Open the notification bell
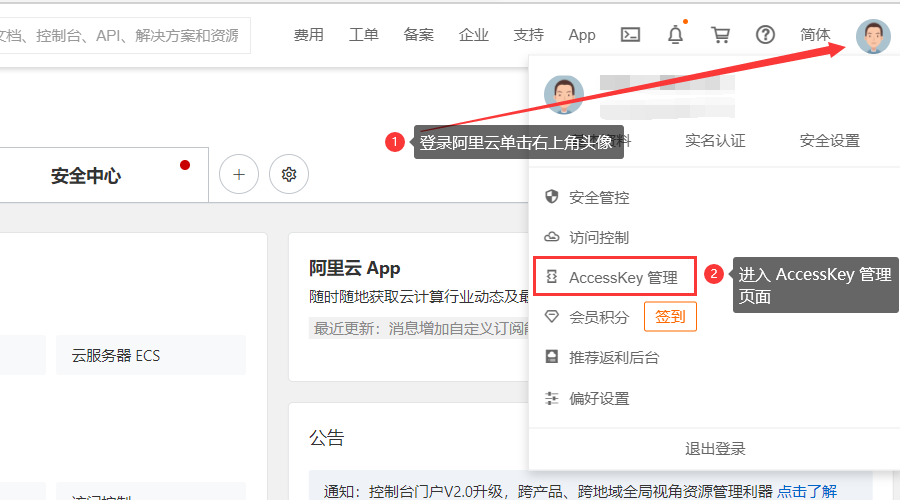This screenshot has height=500, width=900. click(676, 35)
